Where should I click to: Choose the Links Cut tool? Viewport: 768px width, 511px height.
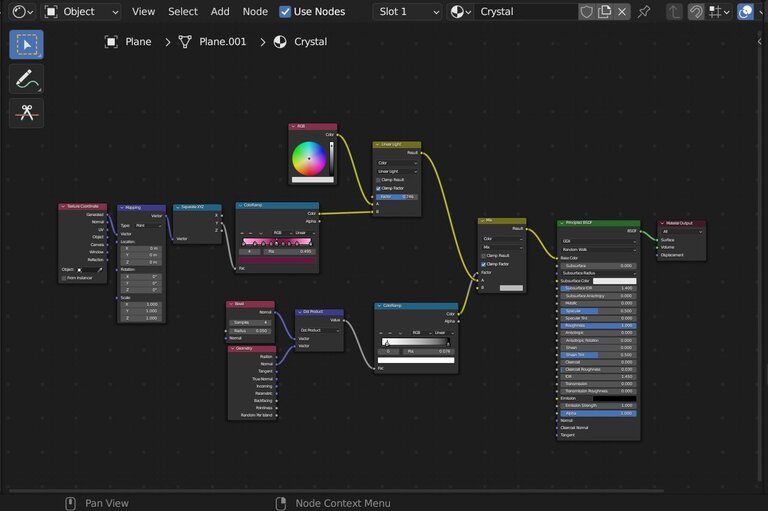27,113
